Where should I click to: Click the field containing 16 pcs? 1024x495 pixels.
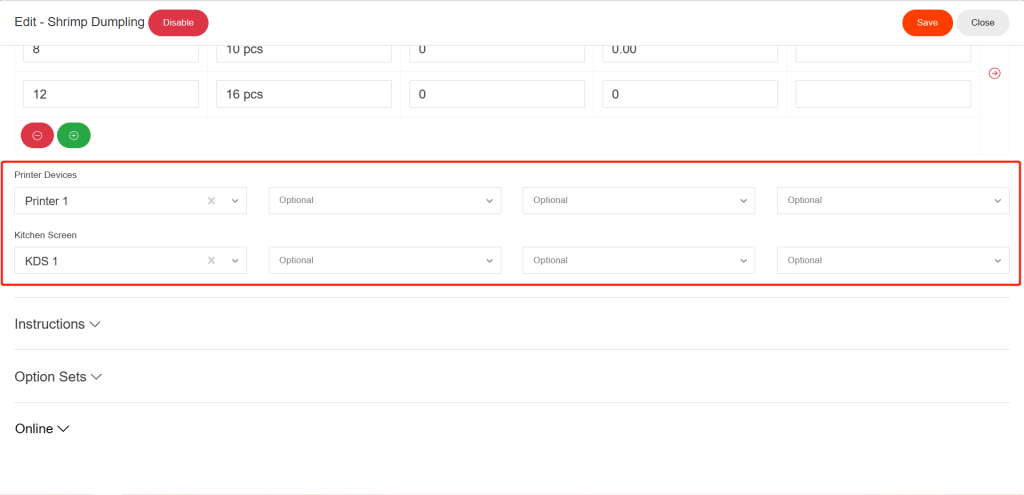(304, 94)
